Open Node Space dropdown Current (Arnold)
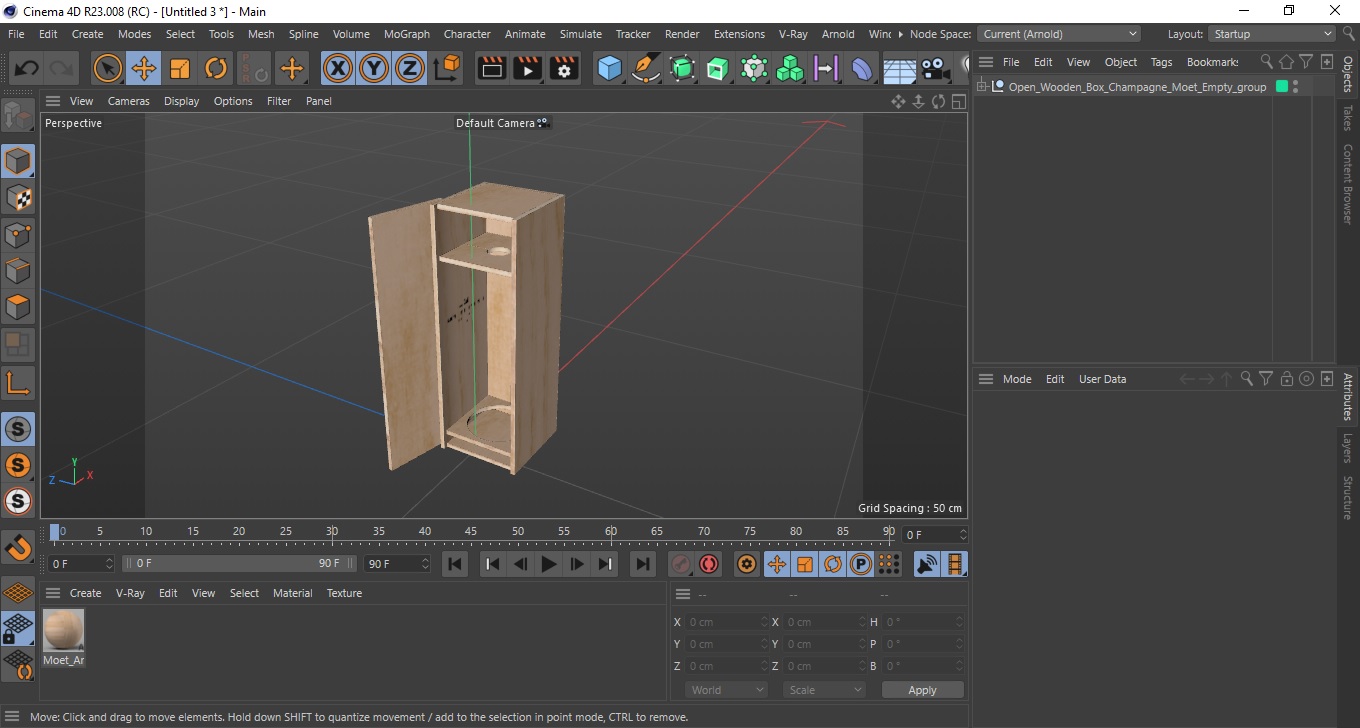Screen dimensions: 1360x728 [1059, 34]
